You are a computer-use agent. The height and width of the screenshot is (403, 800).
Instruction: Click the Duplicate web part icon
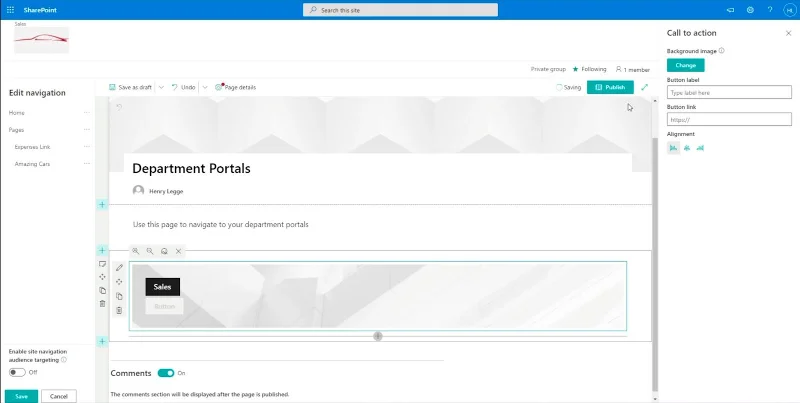pyautogui.click(x=119, y=296)
